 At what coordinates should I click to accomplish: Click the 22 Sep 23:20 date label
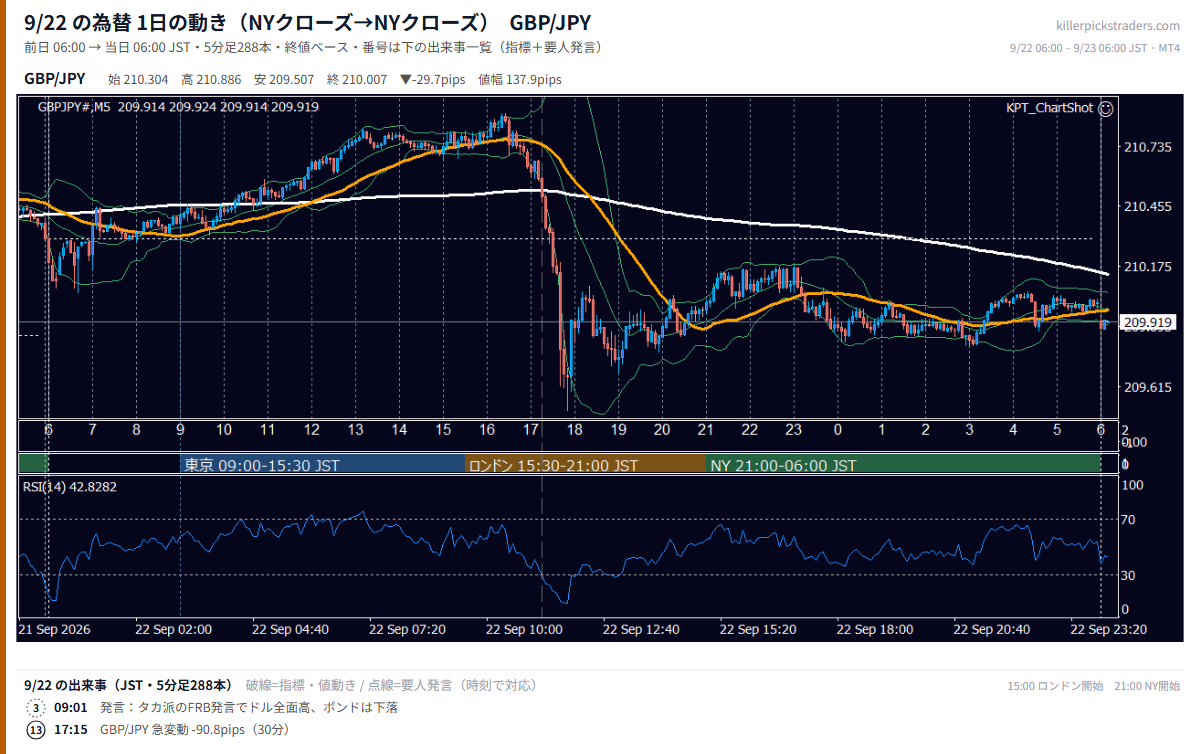(1110, 630)
